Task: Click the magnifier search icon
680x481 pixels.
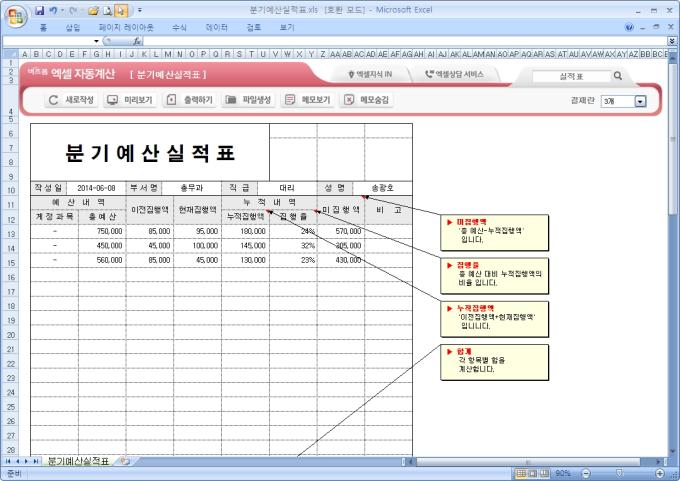Action: (618, 76)
